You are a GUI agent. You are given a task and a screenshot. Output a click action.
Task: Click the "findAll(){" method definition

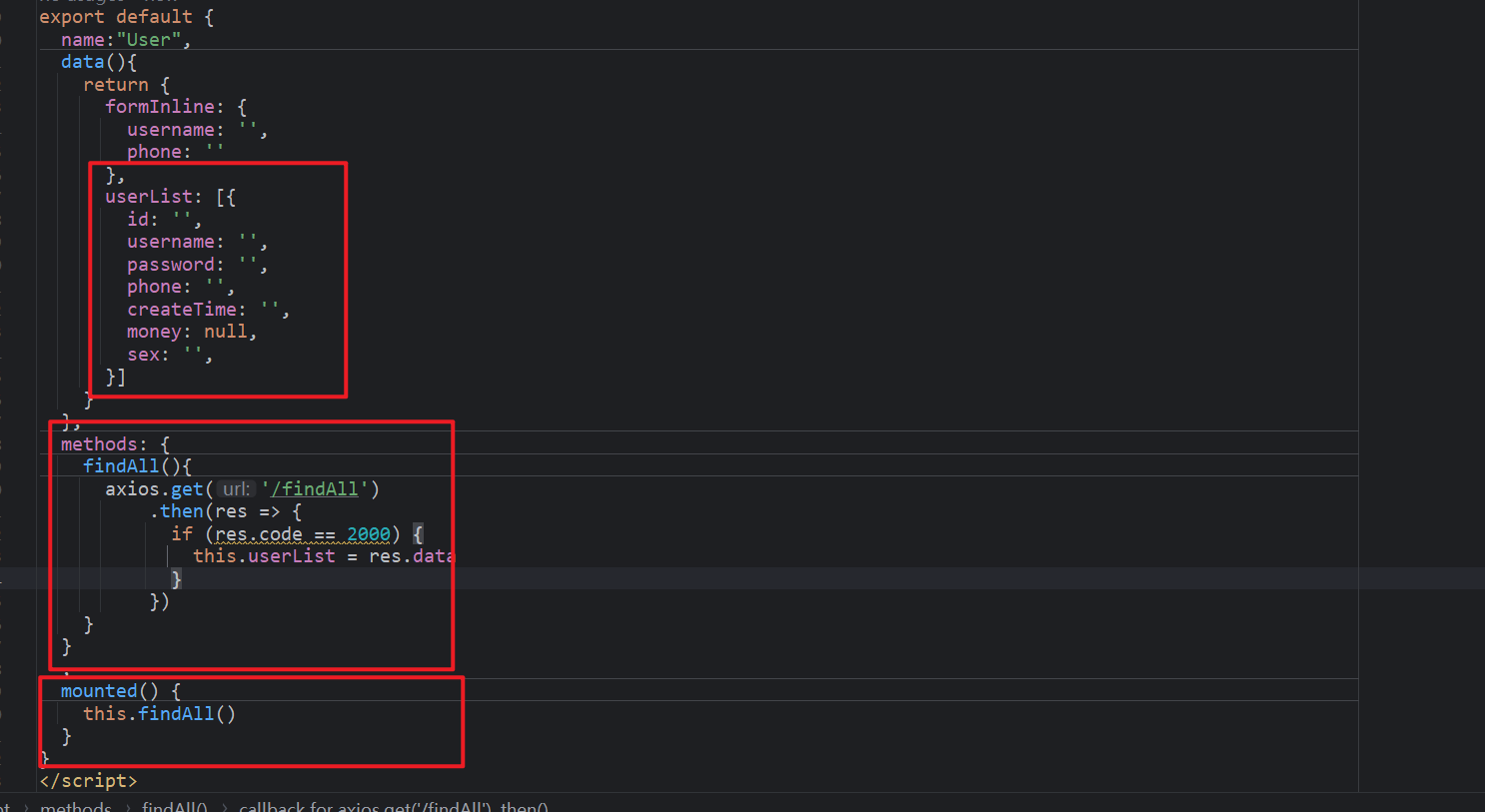[137, 466]
